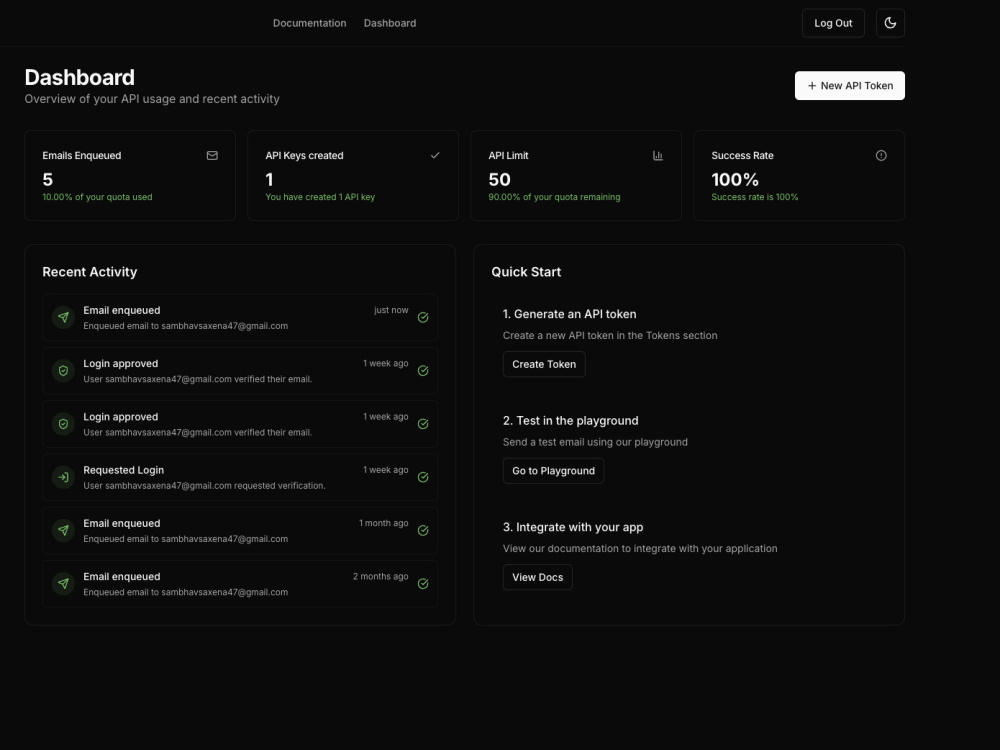The image size is (1000, 750).
Task: Click the bar chart icon on API Limit card
Action: (x=658, y=156)
